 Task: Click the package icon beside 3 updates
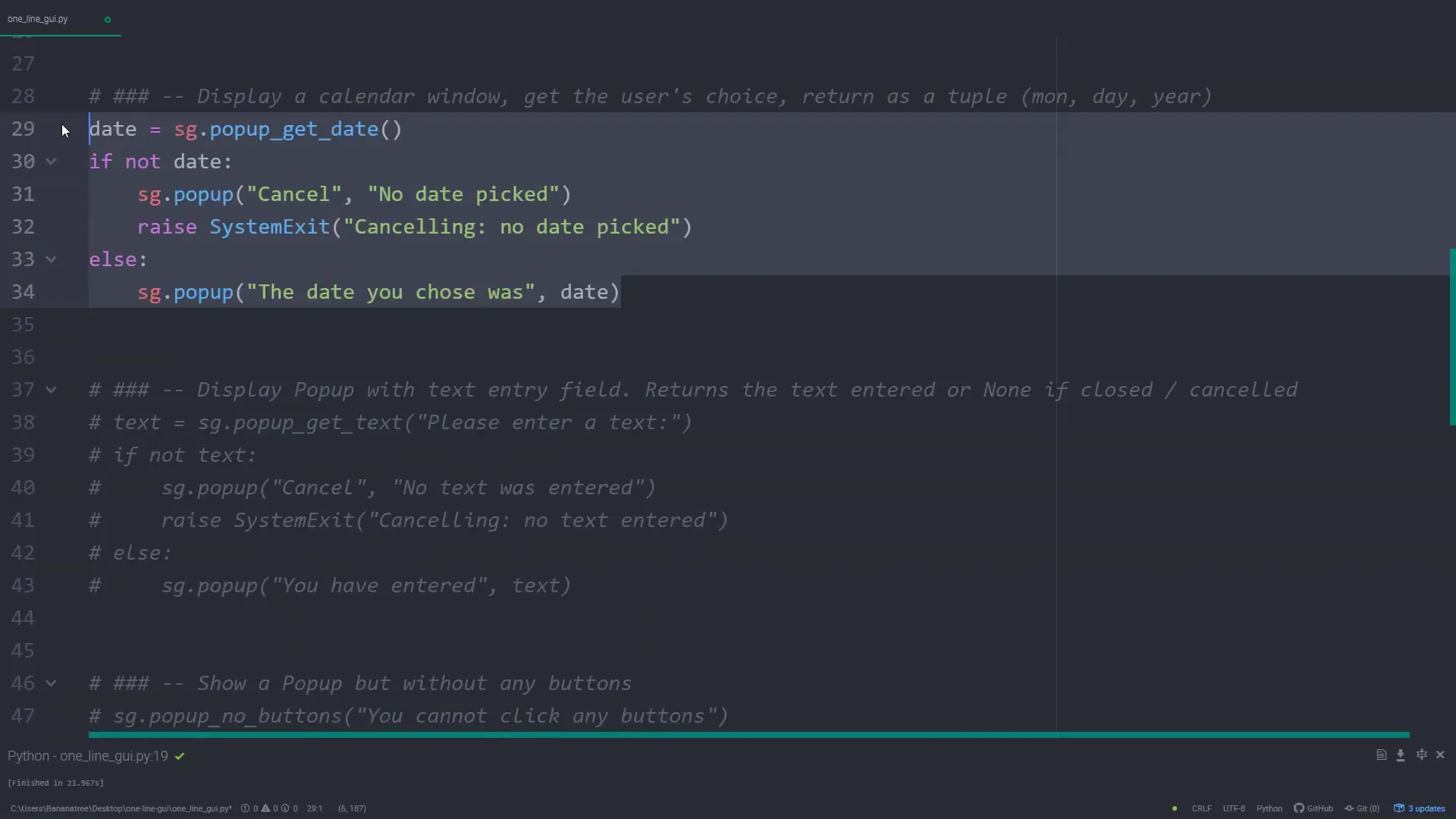click(x=1399, y=808)
